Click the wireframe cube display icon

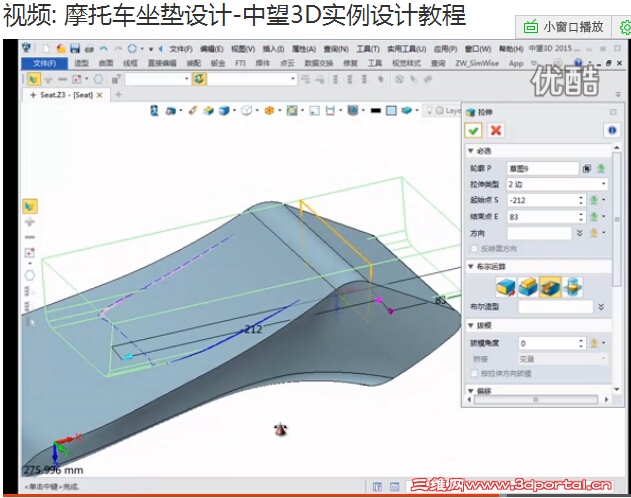tap(246, 110)
